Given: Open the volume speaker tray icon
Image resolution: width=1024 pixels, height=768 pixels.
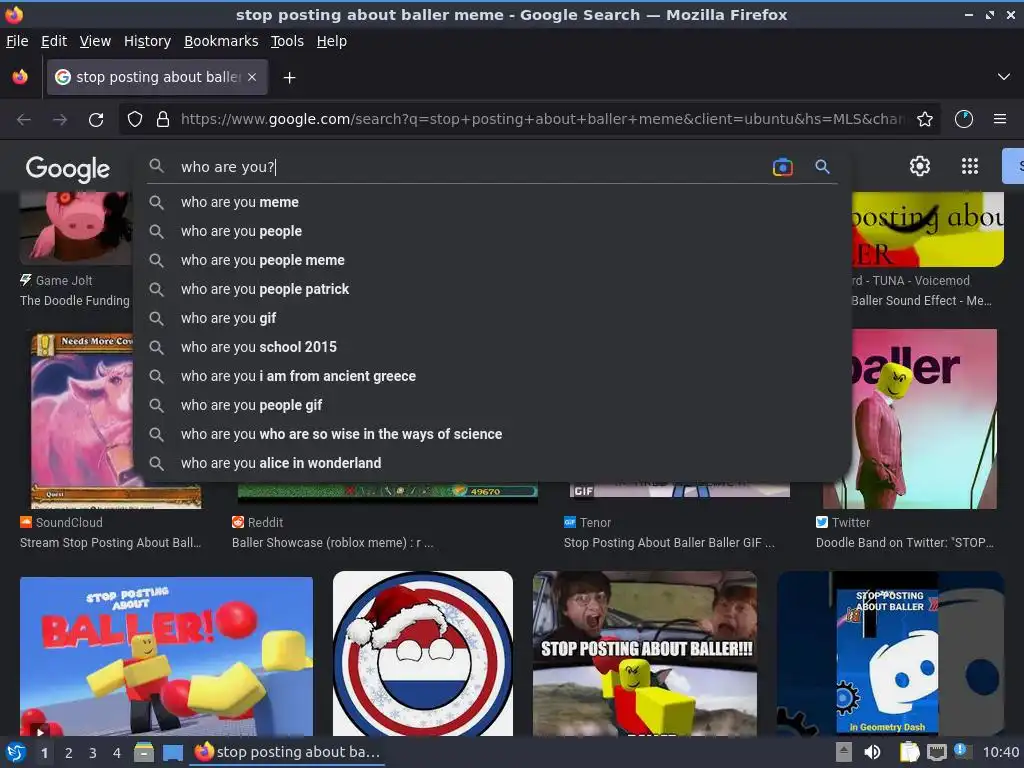Looking at the screenshot, I should tap(872, 752).
